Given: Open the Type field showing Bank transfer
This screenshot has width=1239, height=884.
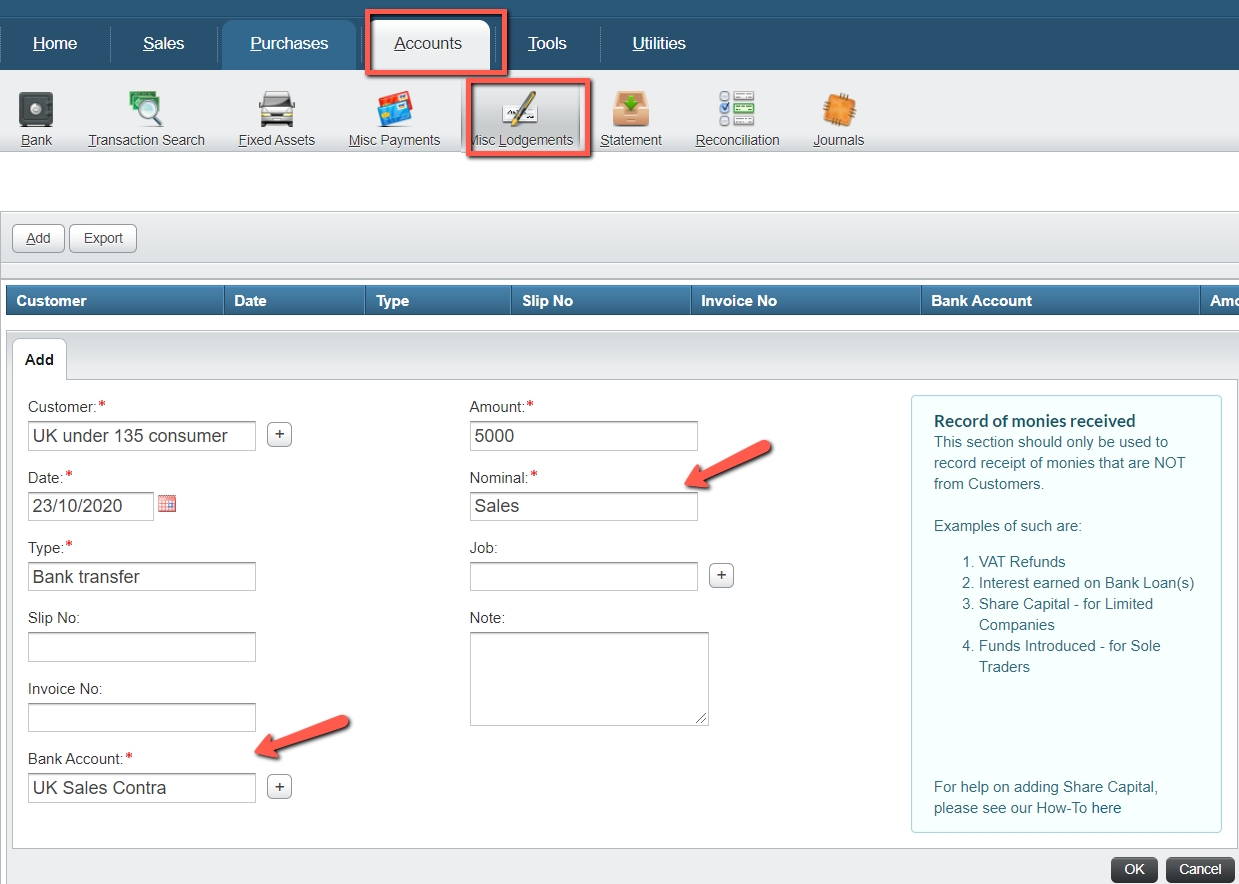Looking at the screenshot, I should pyautogui.click(x=142, y=577).
